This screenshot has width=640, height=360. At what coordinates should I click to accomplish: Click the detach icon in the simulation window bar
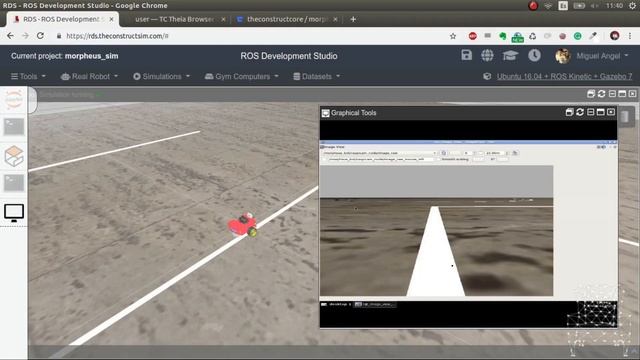pos(591,94)
